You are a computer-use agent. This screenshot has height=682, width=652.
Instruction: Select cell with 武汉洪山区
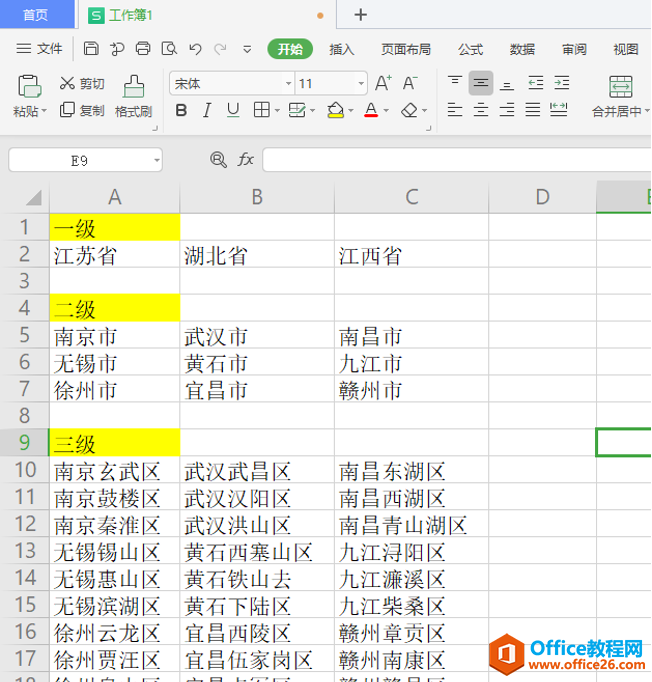pyautogui.click(x=257, y=524)
